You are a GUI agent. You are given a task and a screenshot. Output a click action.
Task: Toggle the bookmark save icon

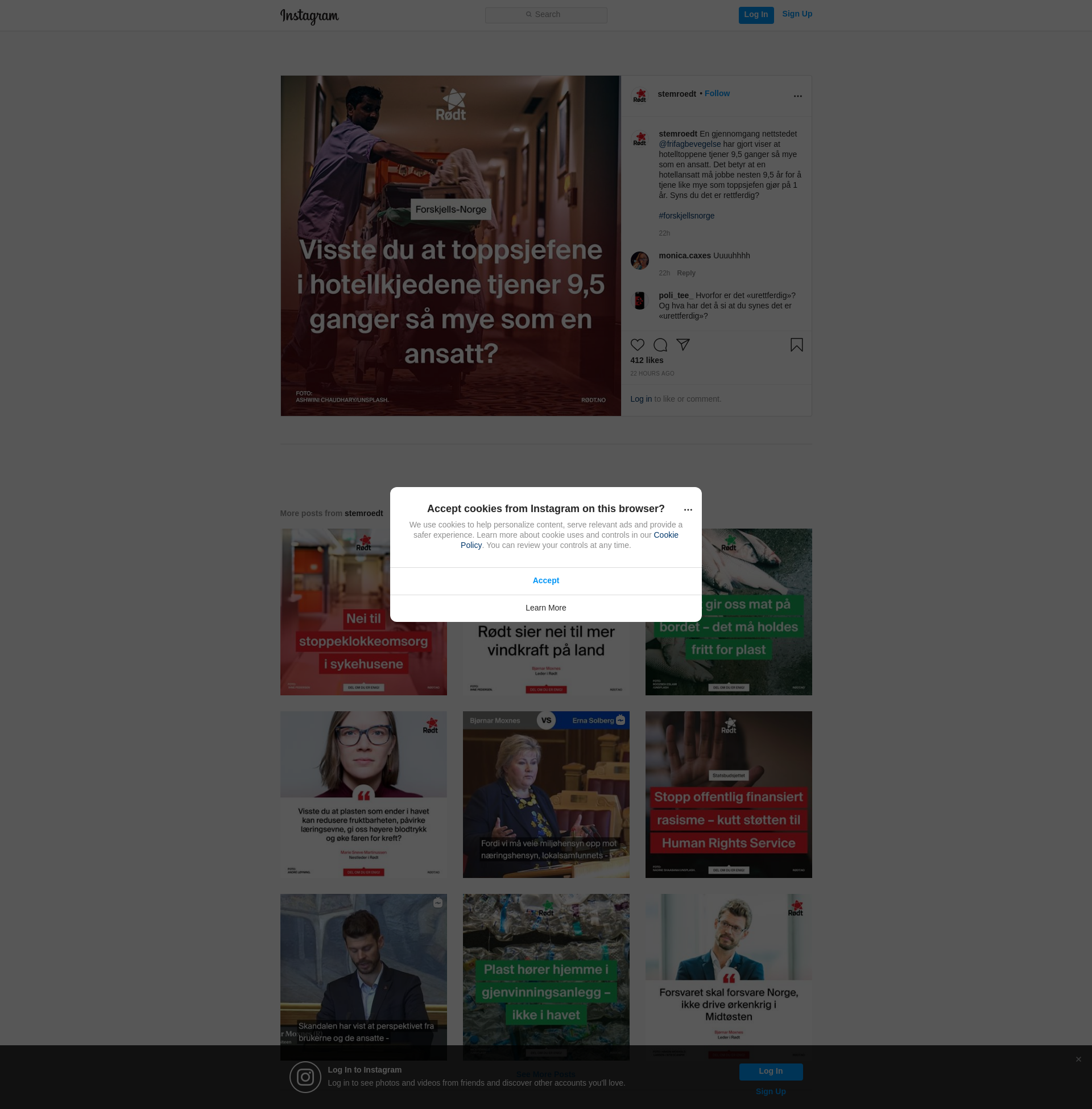point(796,345)
